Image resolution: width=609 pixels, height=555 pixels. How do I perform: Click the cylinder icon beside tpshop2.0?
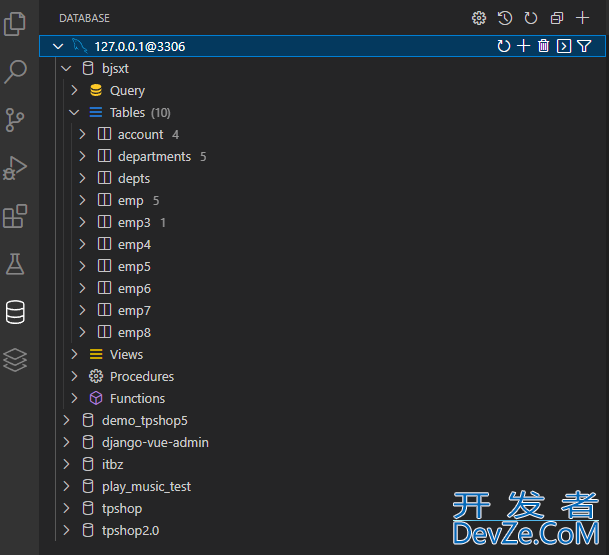pos(88,530)
